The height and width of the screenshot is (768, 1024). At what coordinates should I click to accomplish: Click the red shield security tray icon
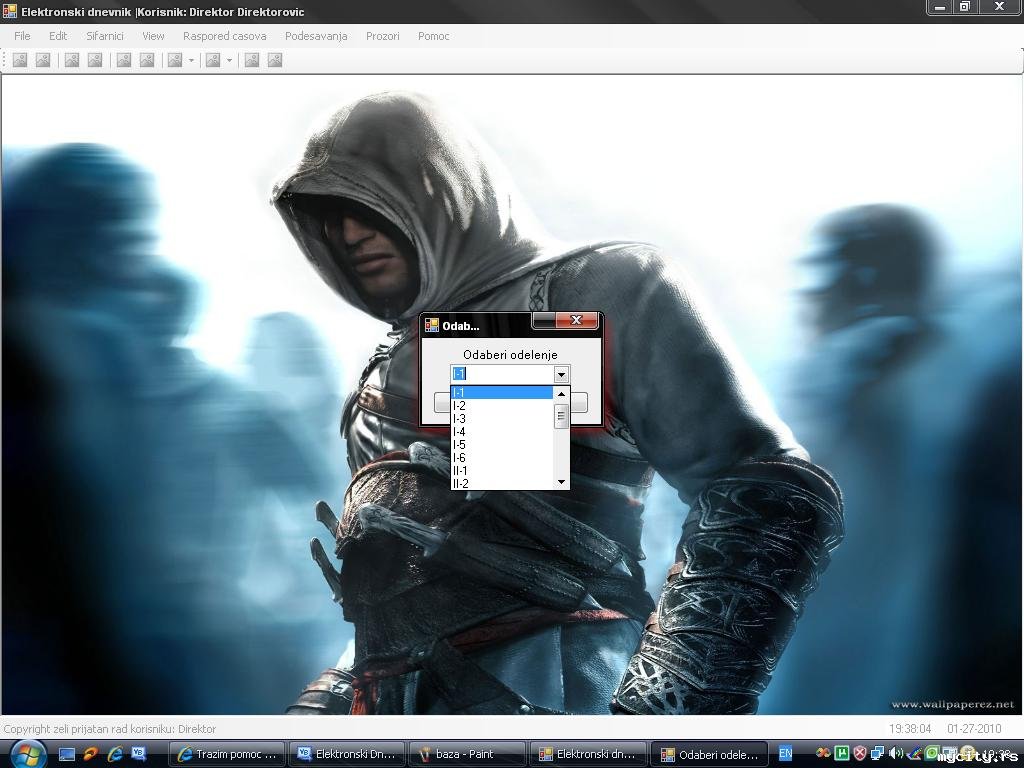coord(860,754)
